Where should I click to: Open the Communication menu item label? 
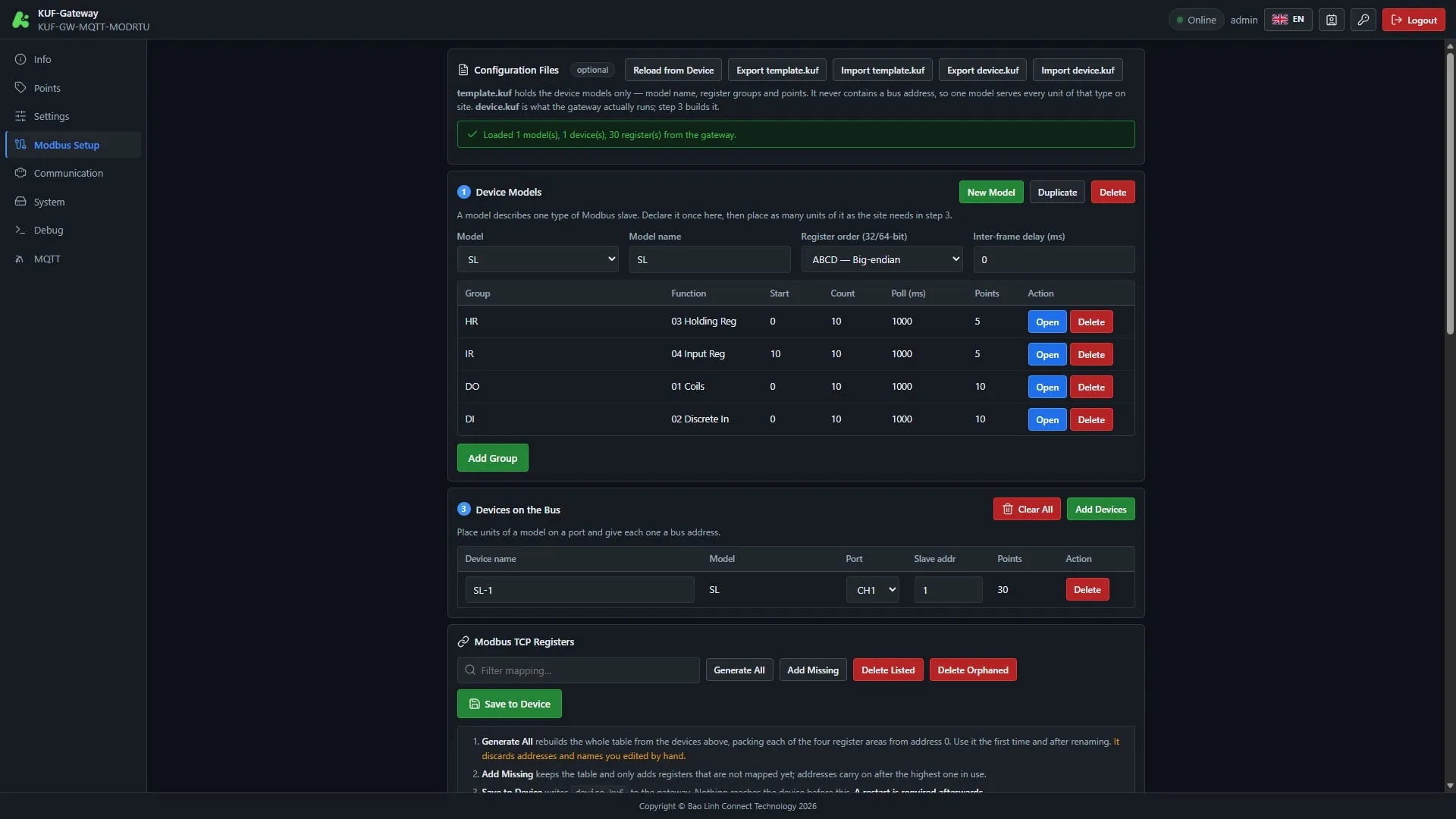tap(68, 173)
